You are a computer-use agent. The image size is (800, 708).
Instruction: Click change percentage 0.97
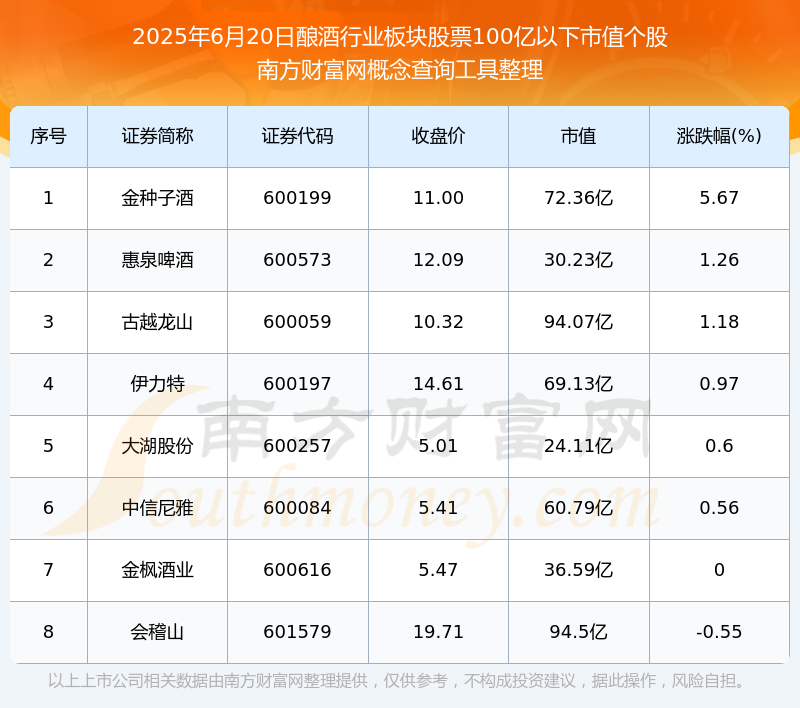pos(719,384)
